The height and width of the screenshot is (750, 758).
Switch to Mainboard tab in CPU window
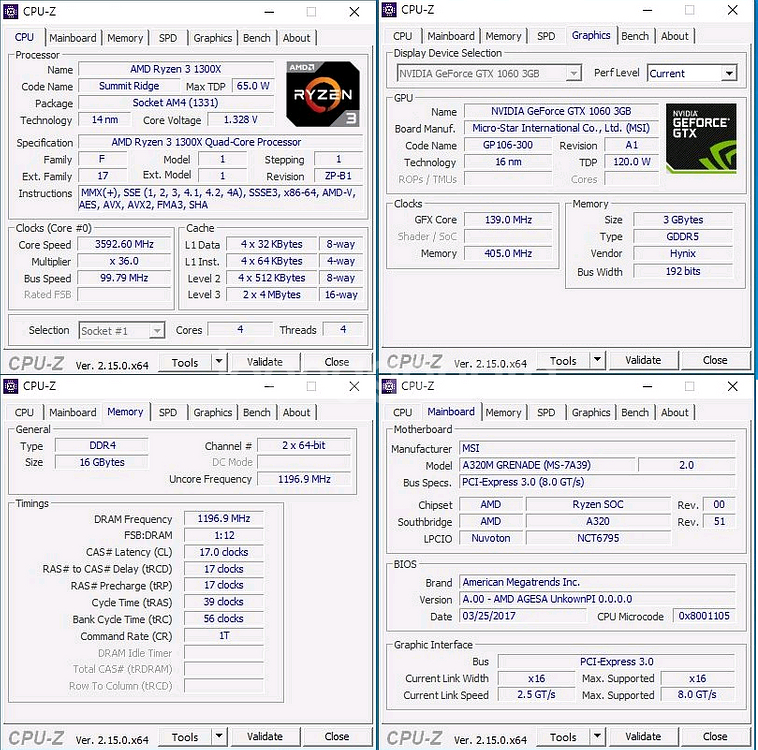[x=73, y=38]
